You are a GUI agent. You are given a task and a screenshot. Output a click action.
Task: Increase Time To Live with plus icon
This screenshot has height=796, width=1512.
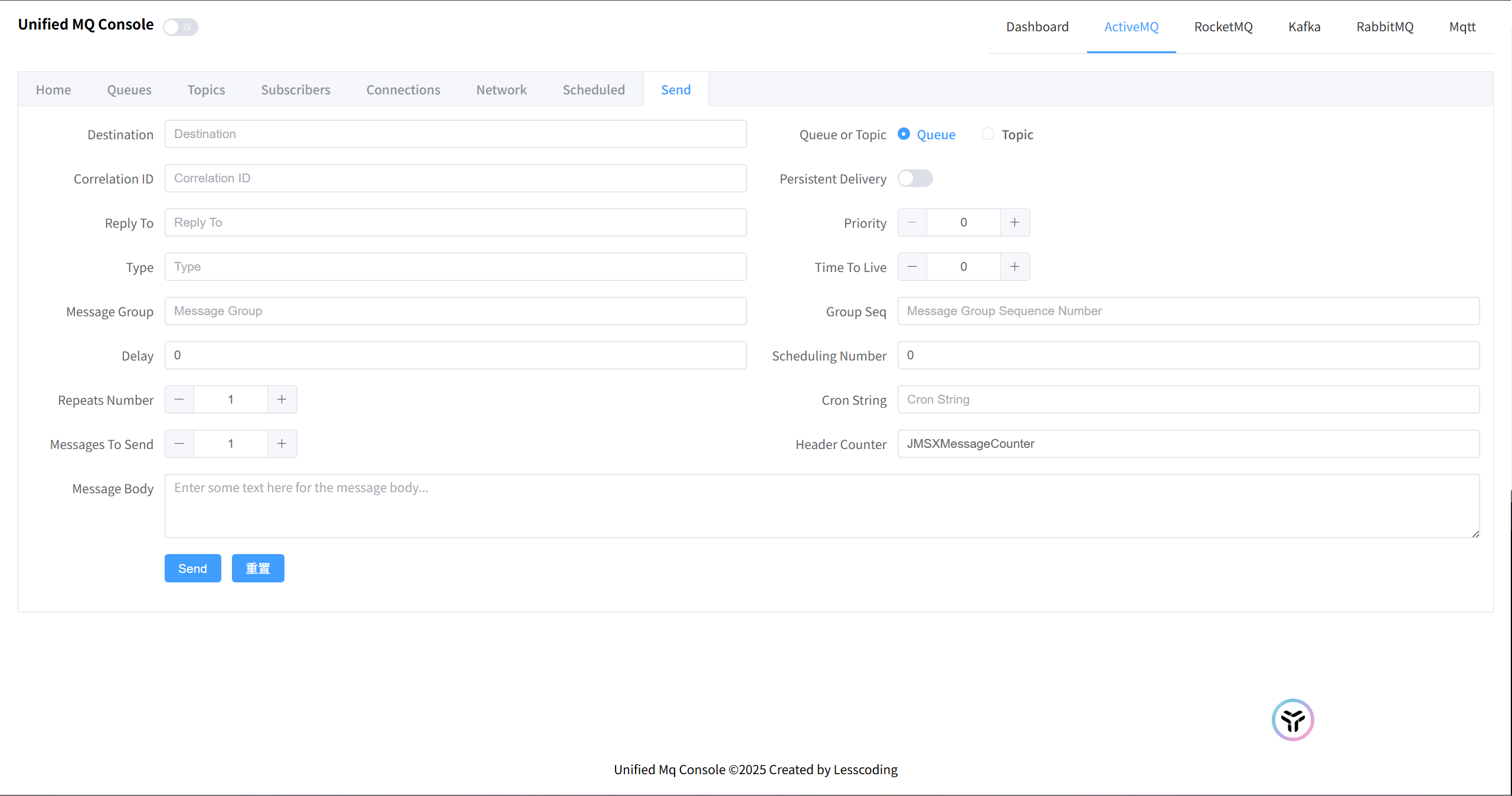tap(1014, 267)
